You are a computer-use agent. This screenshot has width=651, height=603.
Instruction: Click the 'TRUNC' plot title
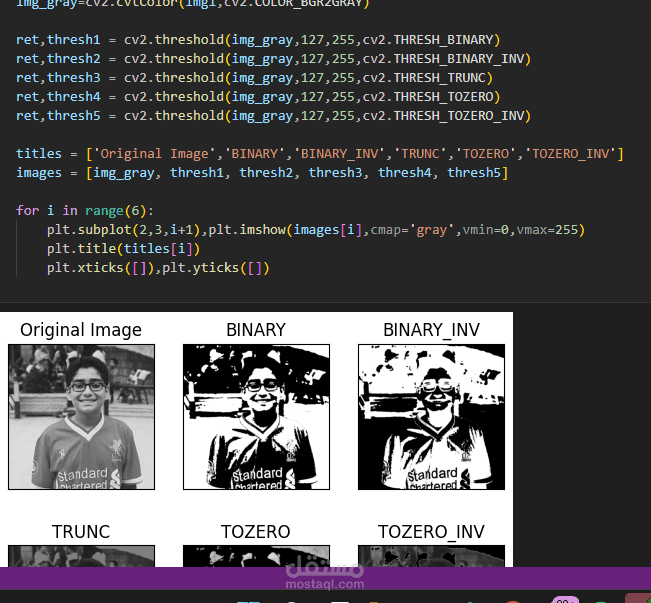point(81,532)
